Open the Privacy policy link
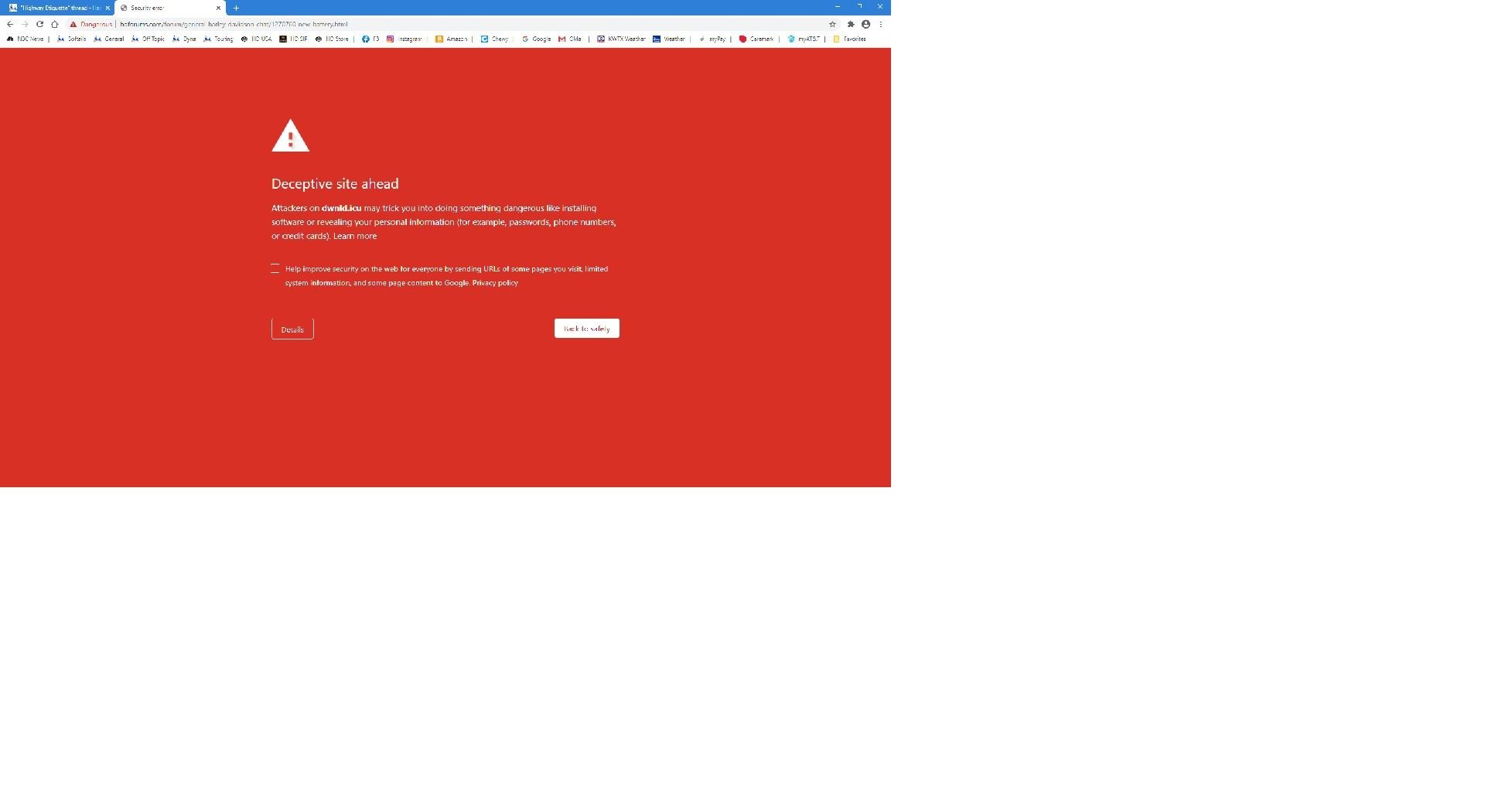The height and width of the screenshot is (812, 1485). (x=495, y=283)
